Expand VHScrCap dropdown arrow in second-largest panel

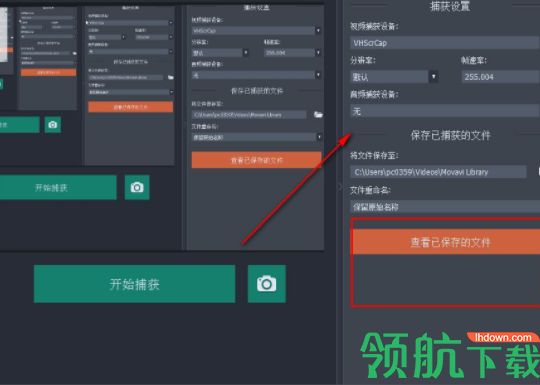pyautogui.click(x=318, y=31)
